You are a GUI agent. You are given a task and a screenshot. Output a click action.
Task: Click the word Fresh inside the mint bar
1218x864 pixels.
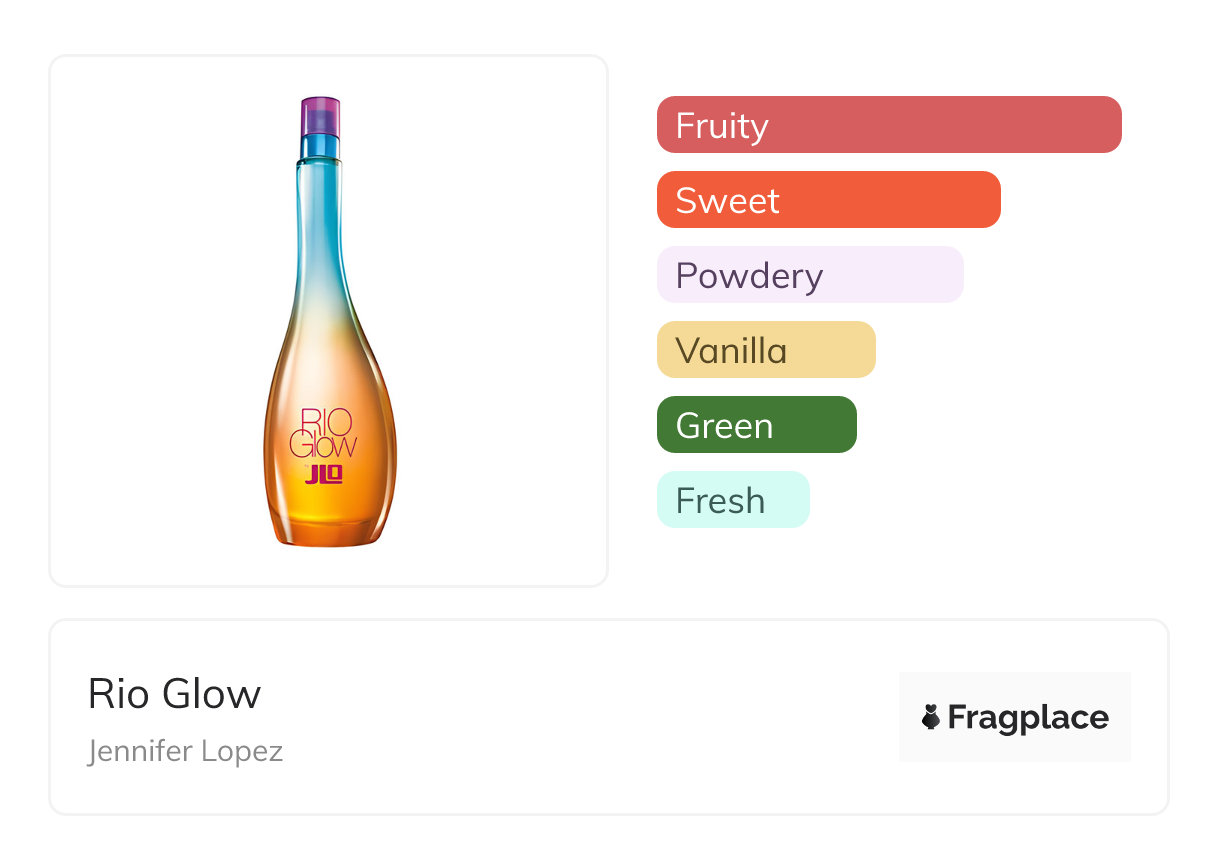(720, 501)
